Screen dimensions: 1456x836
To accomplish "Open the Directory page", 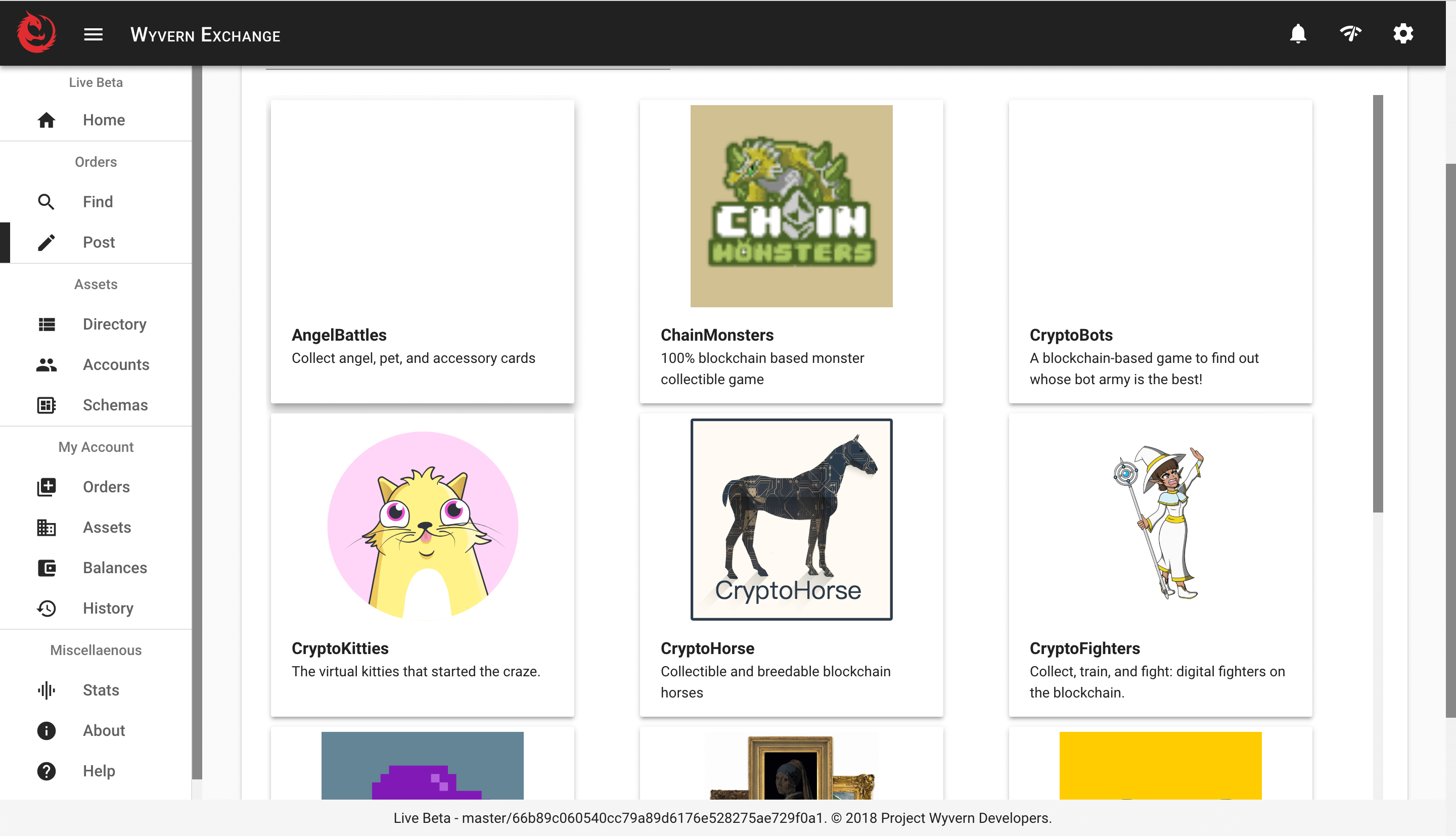I will click(x=96, y=324).
